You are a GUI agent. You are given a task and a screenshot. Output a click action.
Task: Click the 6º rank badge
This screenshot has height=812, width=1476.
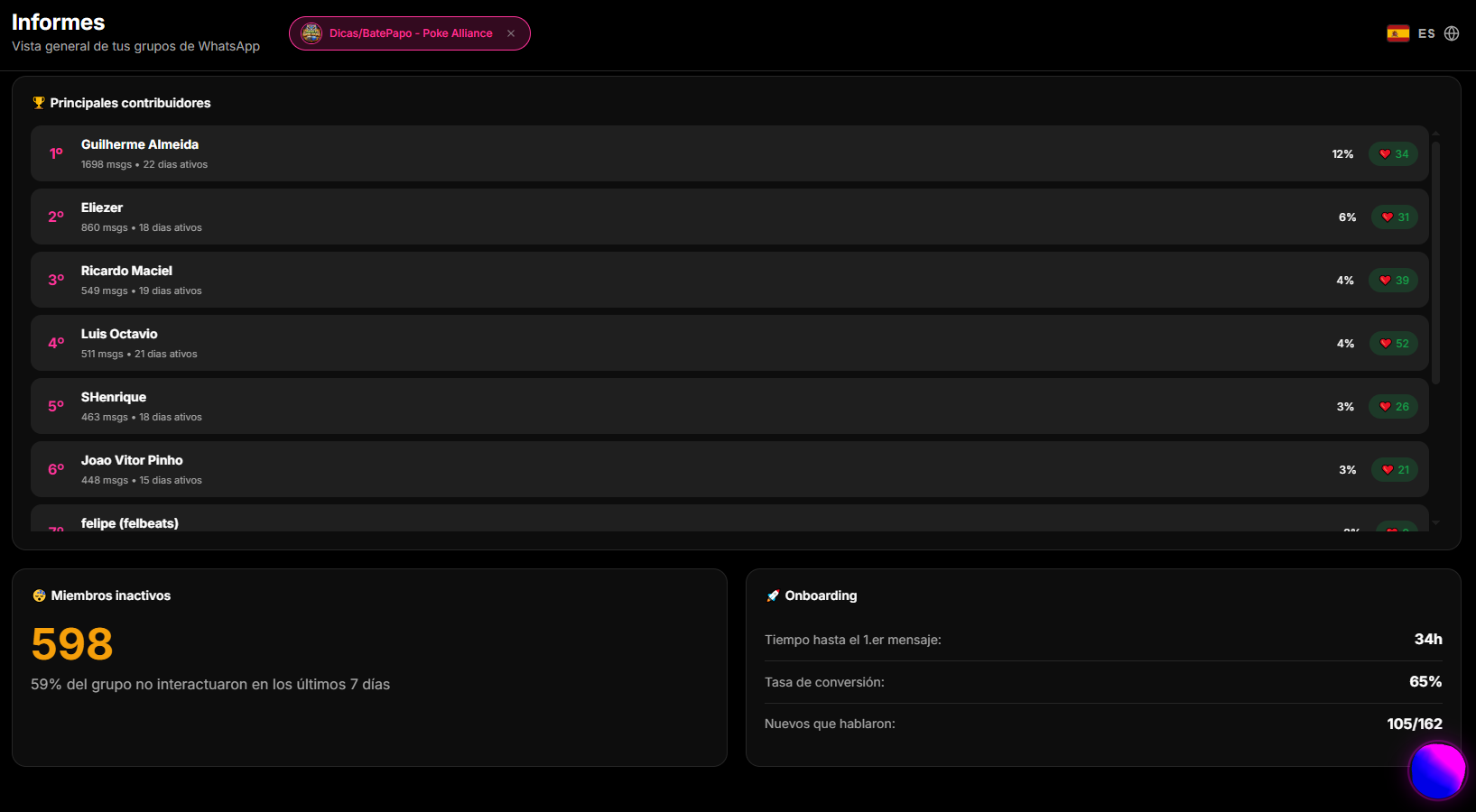click(x=56, y=469)
